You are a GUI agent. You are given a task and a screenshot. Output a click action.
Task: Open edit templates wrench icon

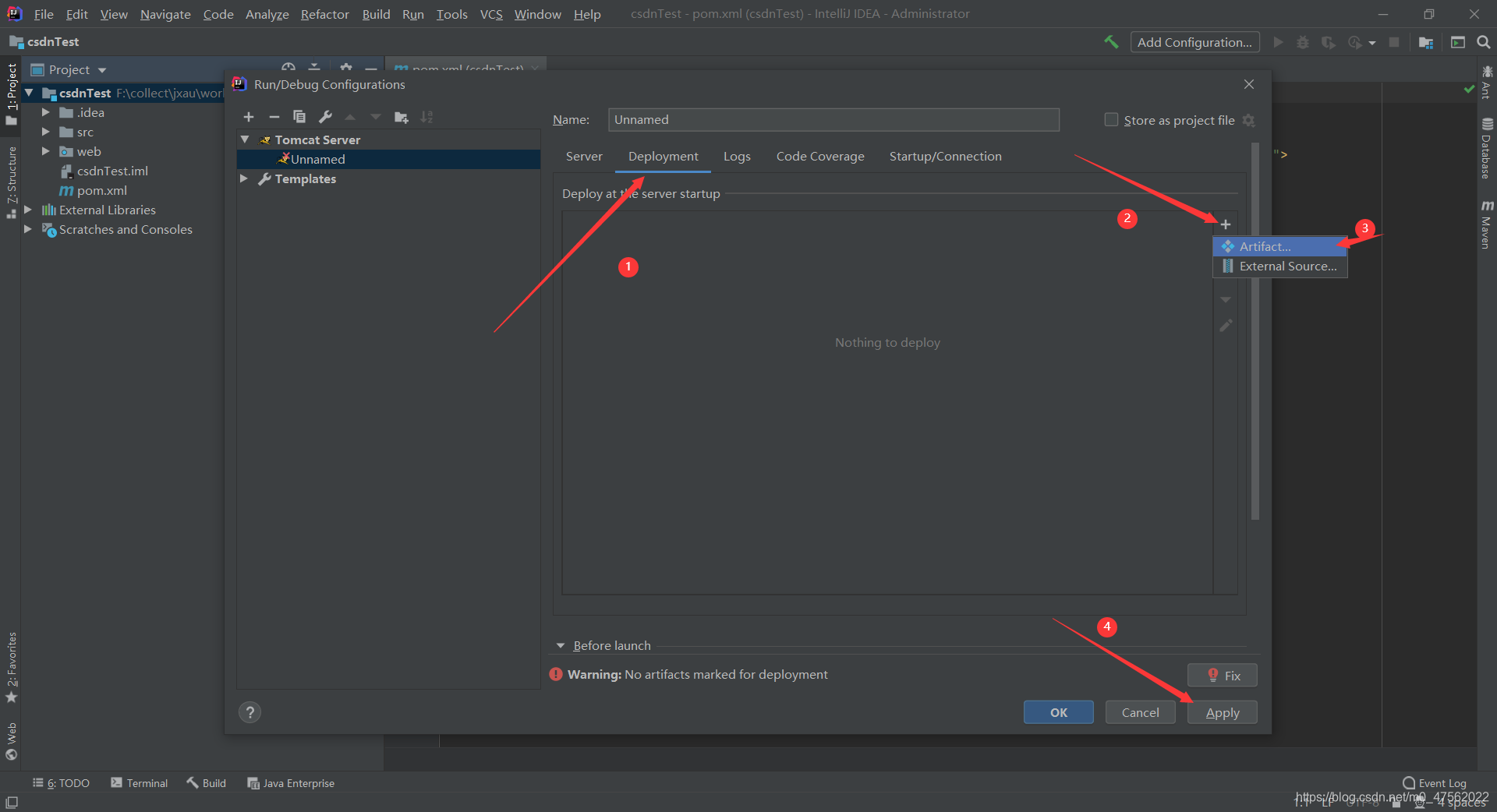pyautogui.click(x=325, y=117)
